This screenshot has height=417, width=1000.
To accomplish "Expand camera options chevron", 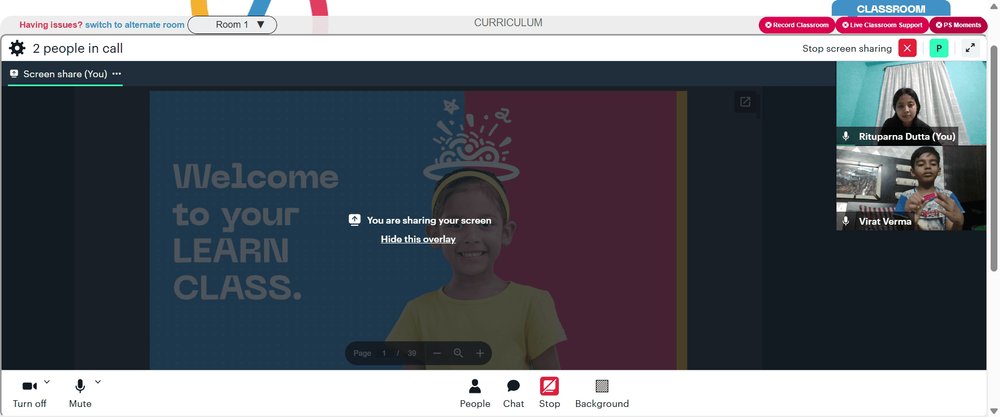I will (47, 382).
